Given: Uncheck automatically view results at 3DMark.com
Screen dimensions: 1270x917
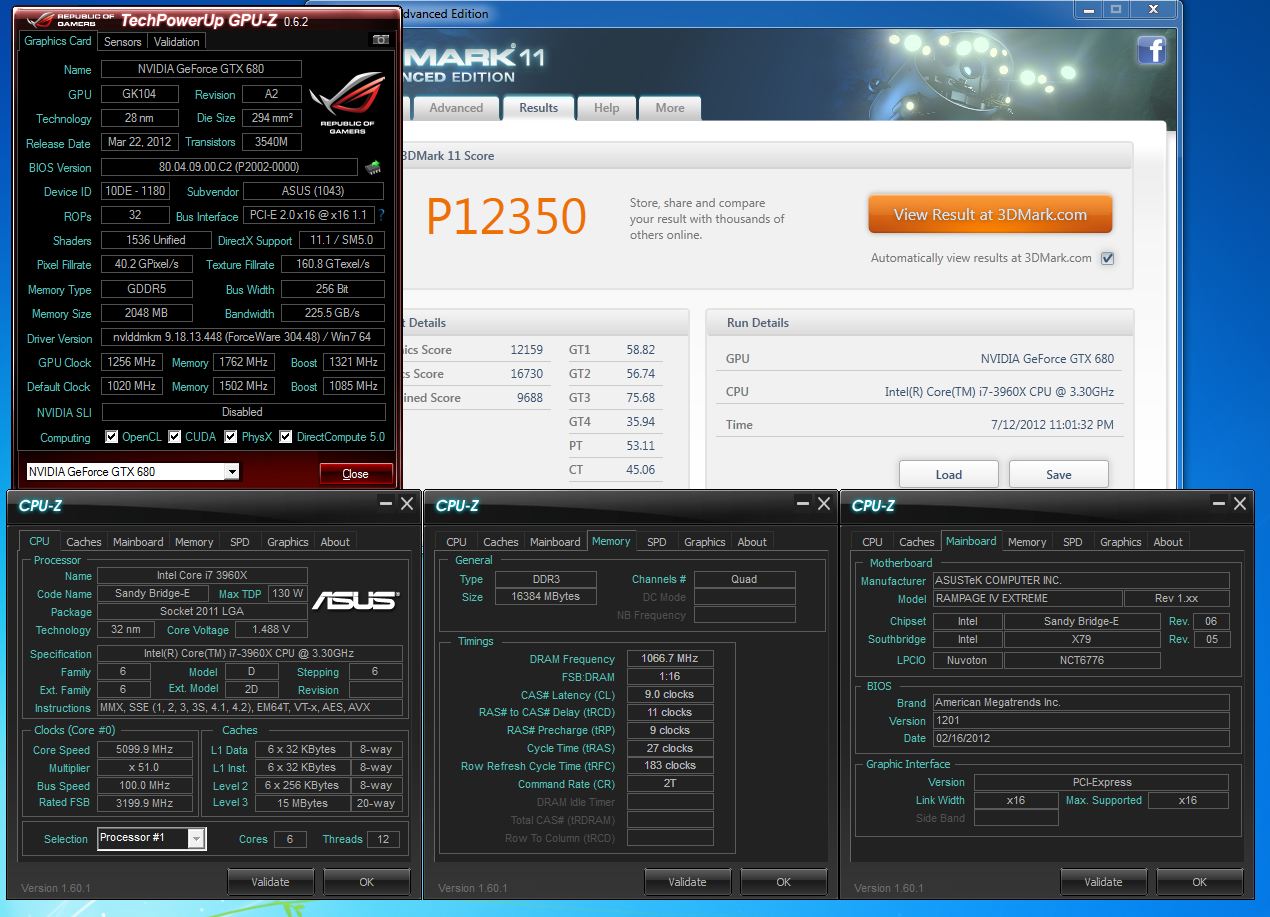Looking at the screenshot, I should [1107, 258].
